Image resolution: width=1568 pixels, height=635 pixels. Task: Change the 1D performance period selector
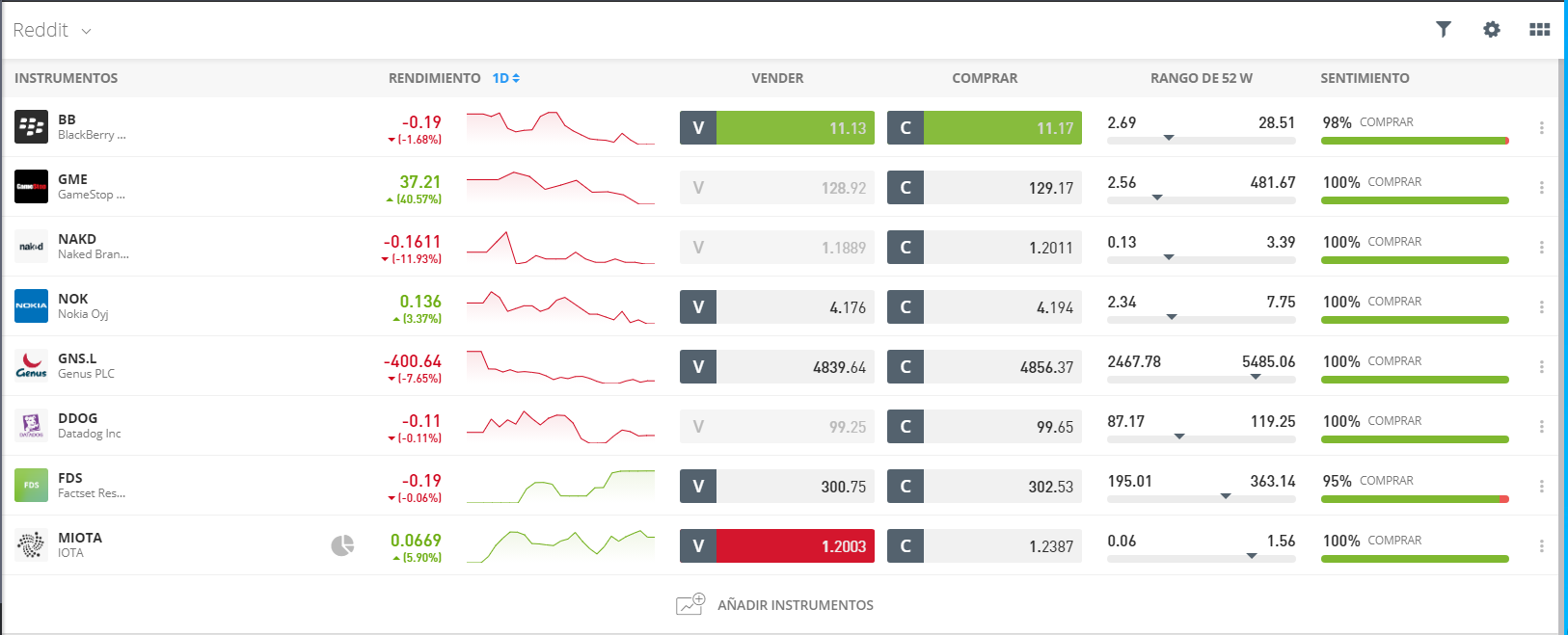click(506, 78)
